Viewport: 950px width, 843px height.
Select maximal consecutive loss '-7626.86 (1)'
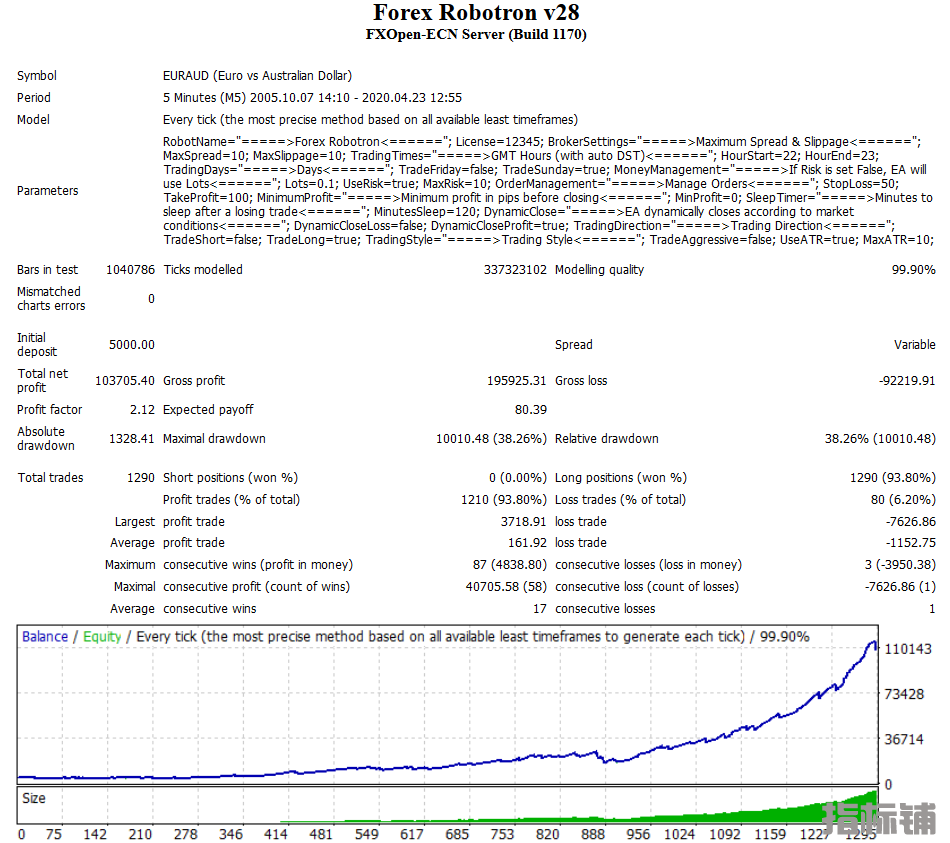pyautogui.click(x=900, y=587)
